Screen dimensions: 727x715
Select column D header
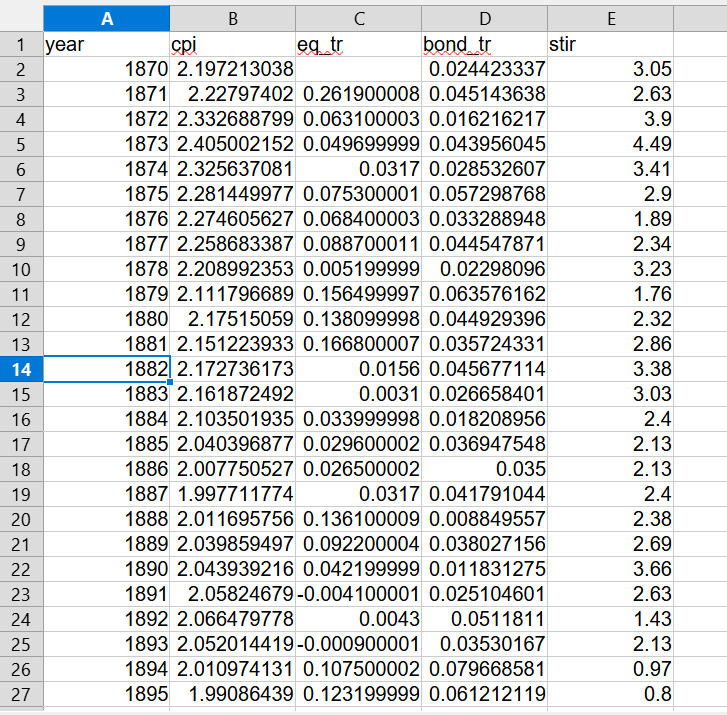click(x=485, y=19)
